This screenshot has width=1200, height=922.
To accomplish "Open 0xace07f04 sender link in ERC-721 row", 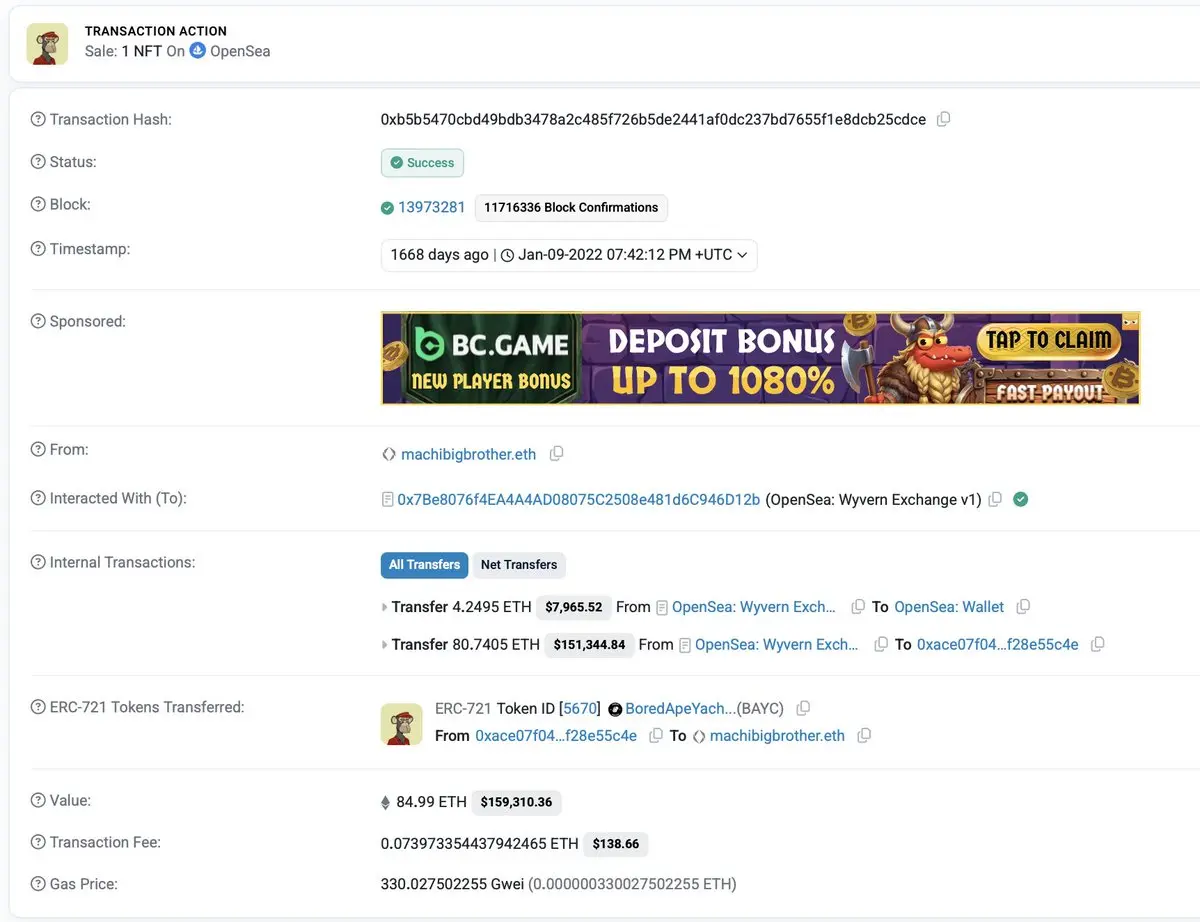I will click(556, 736).
